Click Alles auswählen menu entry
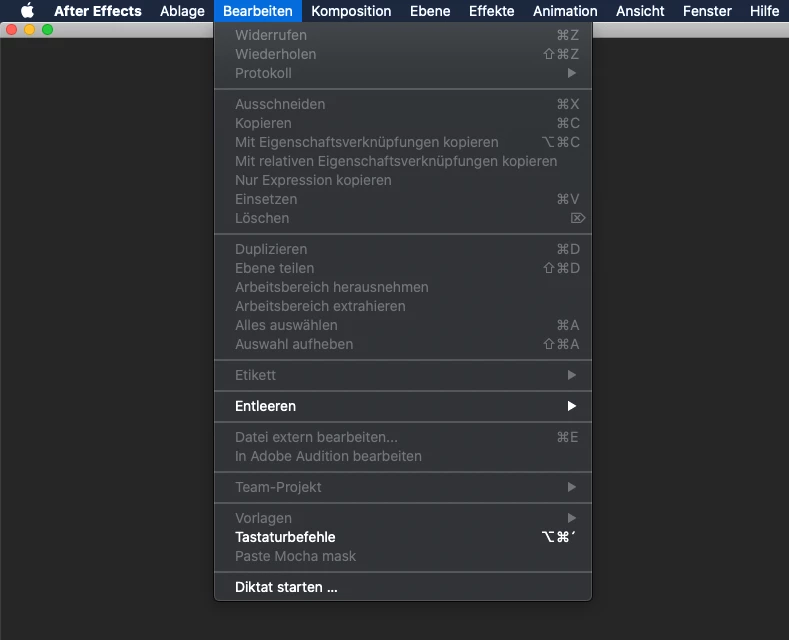The height and width of the screenshot is (640, 789). click(403, 325)
